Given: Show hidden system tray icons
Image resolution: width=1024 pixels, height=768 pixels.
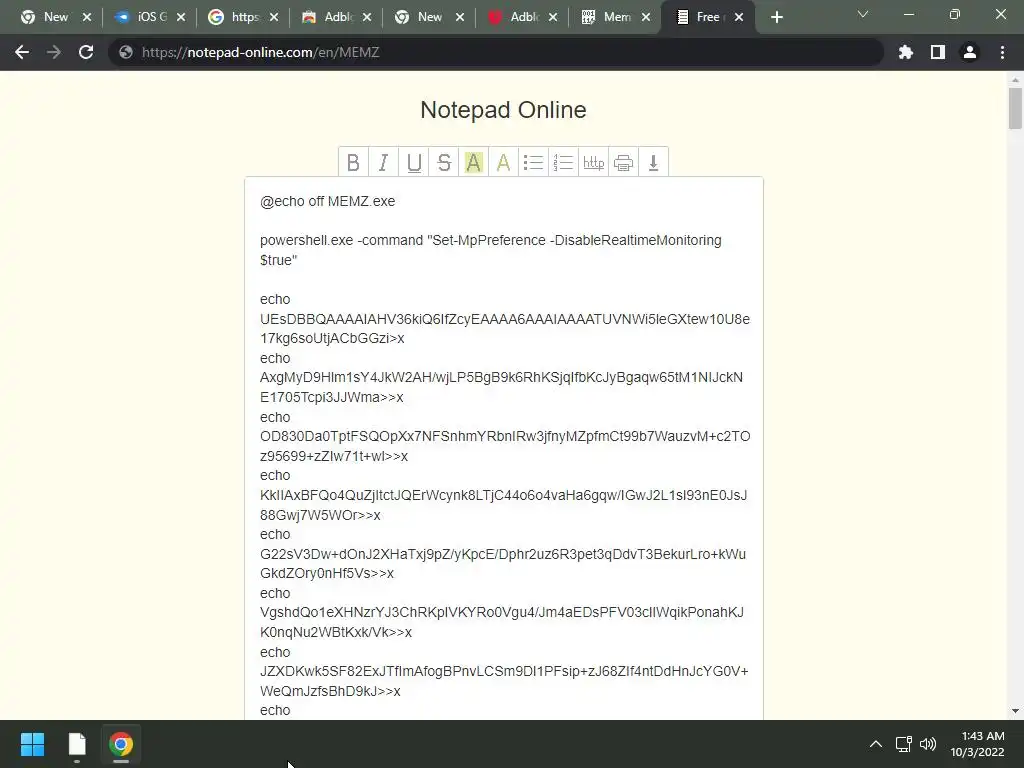Looking at the screenshot, I should click(x=876, y=744).
